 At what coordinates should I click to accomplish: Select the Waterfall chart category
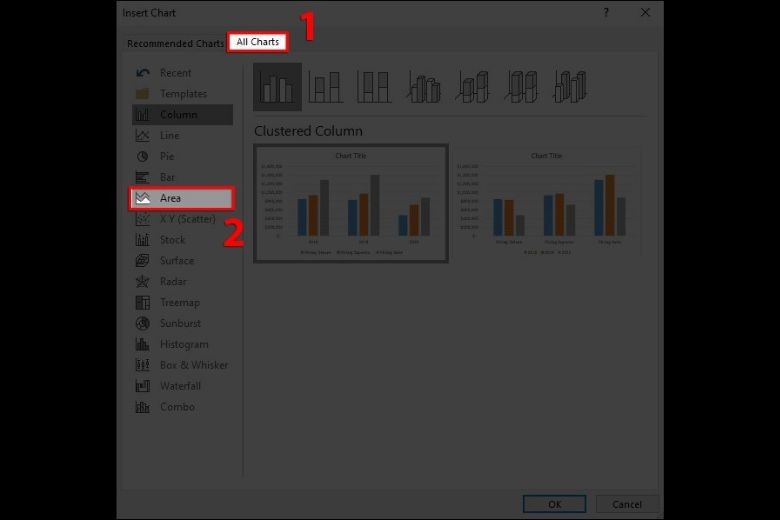pos(182,386)
